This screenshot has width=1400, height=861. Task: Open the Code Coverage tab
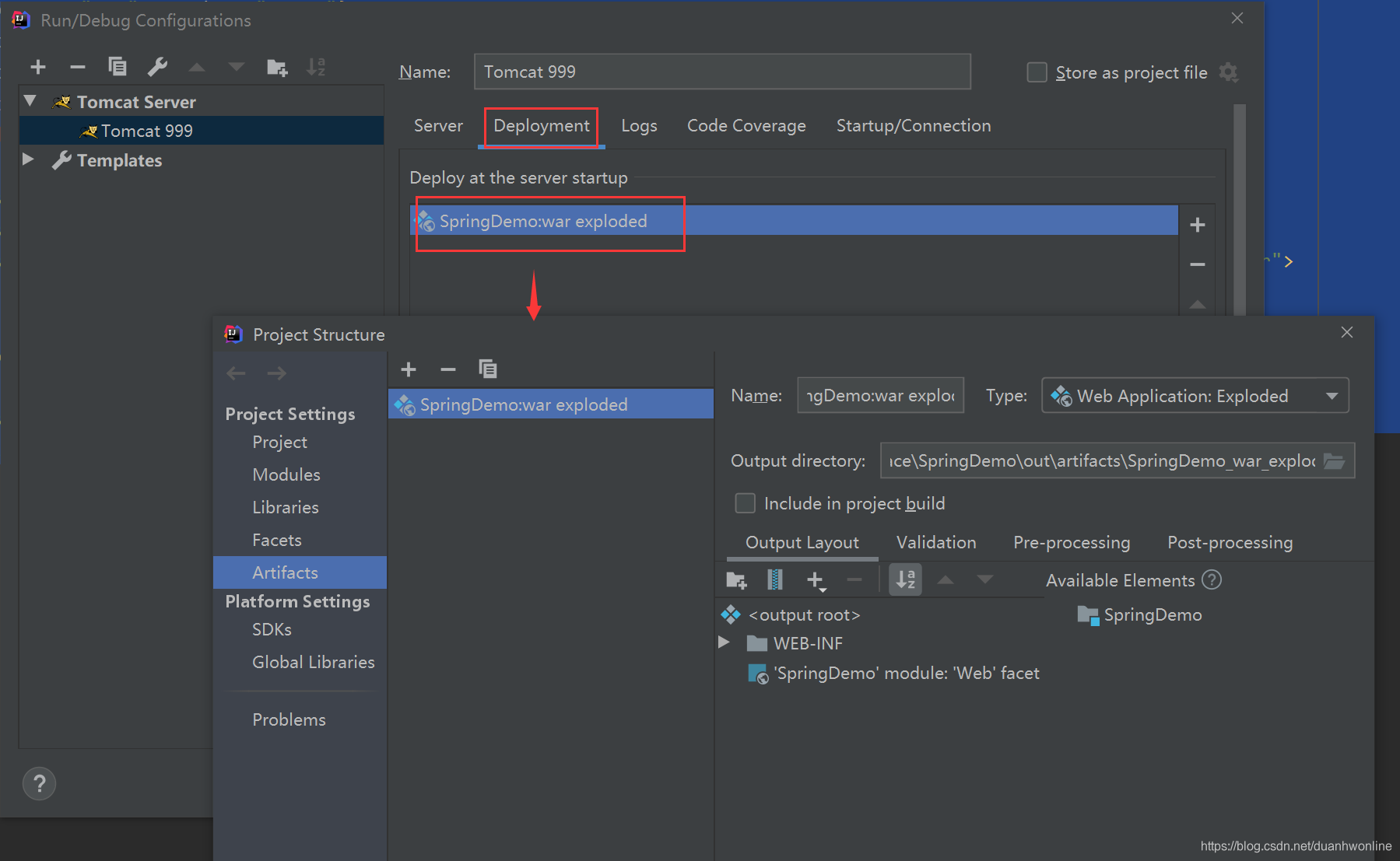pos(746,126)
